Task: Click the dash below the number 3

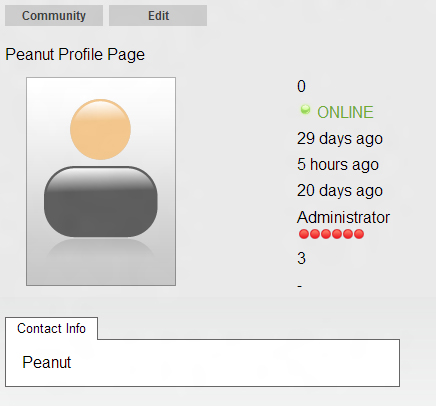Action: (x=300, y=286)
